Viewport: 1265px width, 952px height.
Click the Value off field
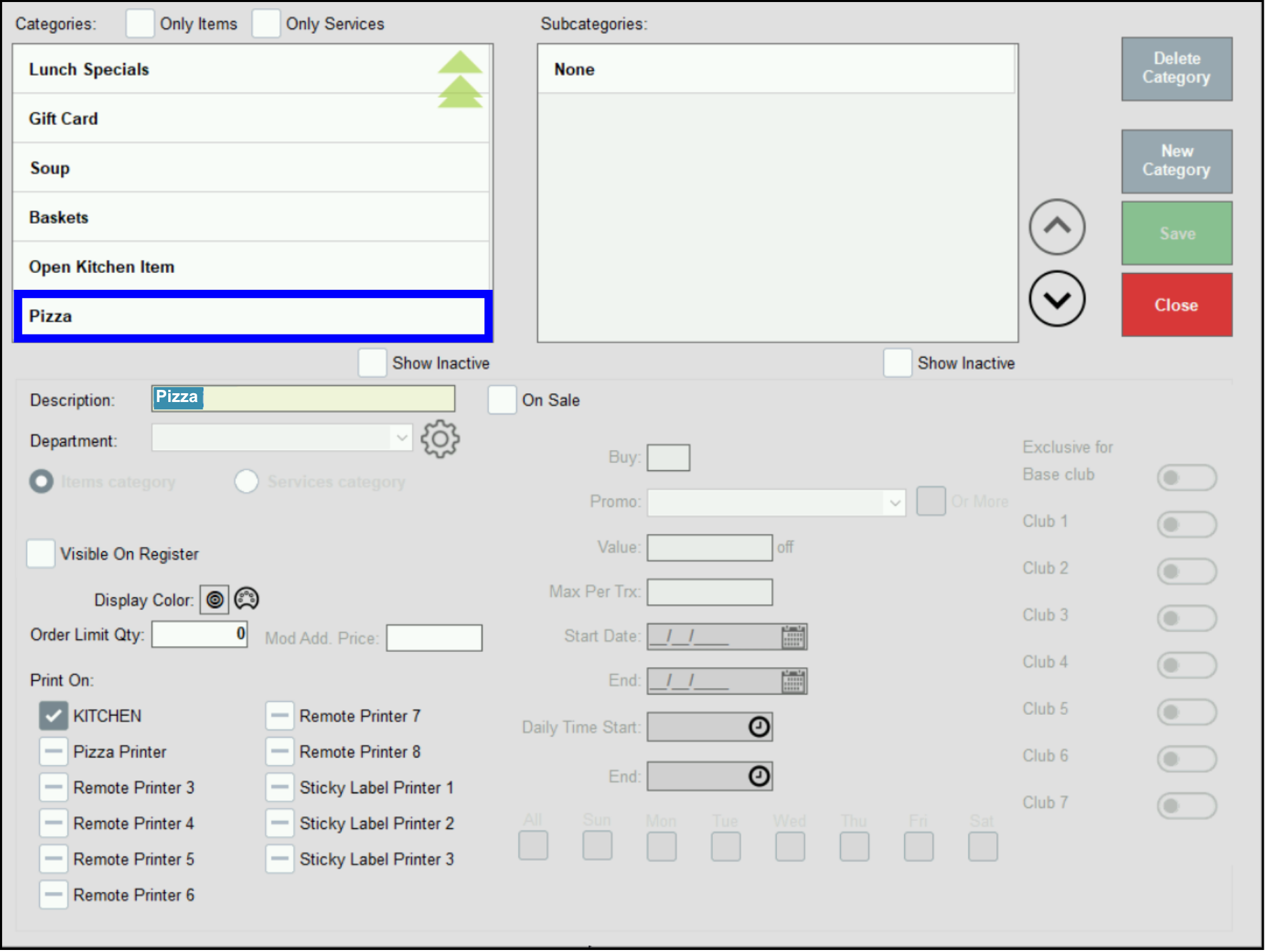(710, 547)
